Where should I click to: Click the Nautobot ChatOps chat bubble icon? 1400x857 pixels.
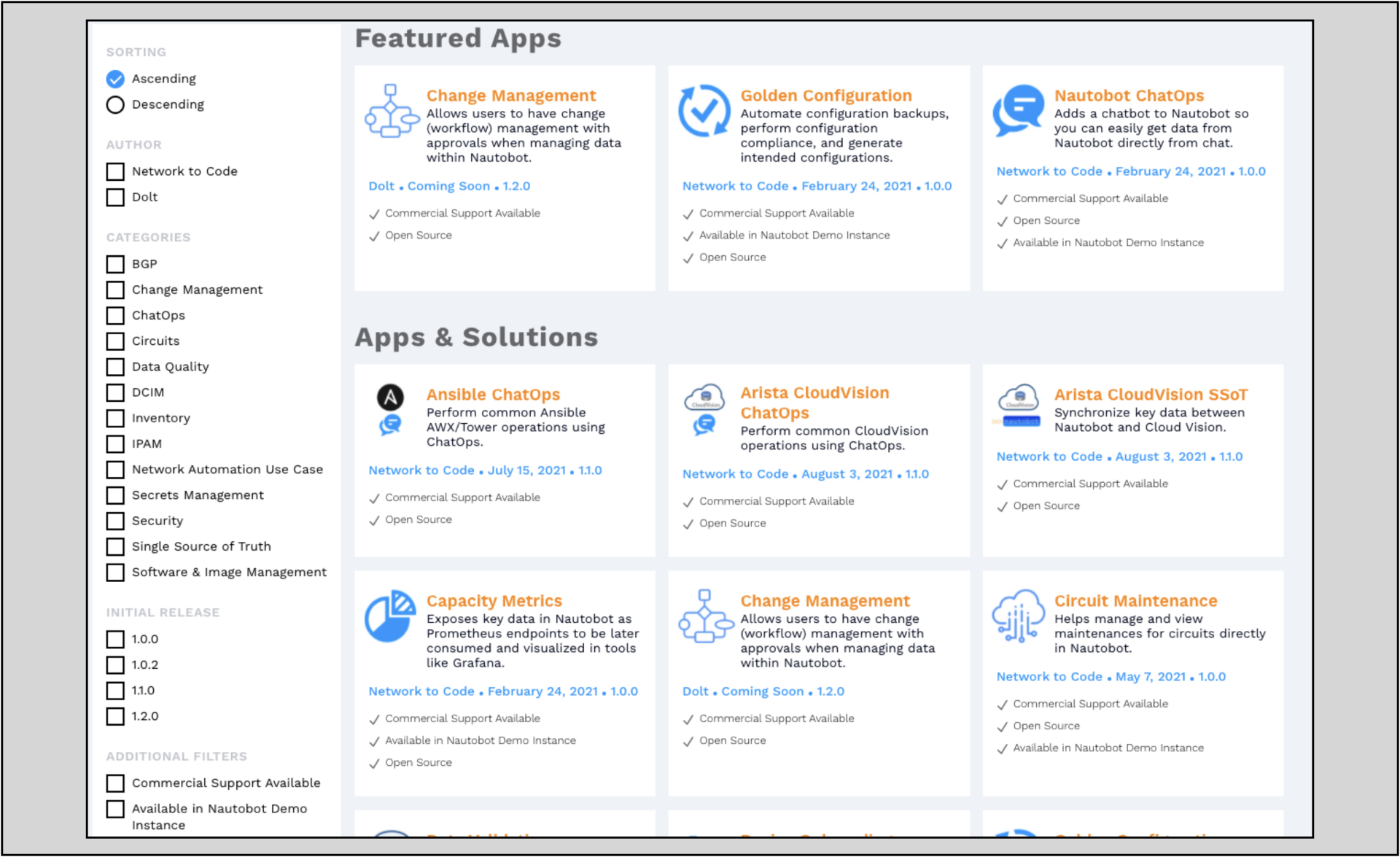tap(1019, 111)
